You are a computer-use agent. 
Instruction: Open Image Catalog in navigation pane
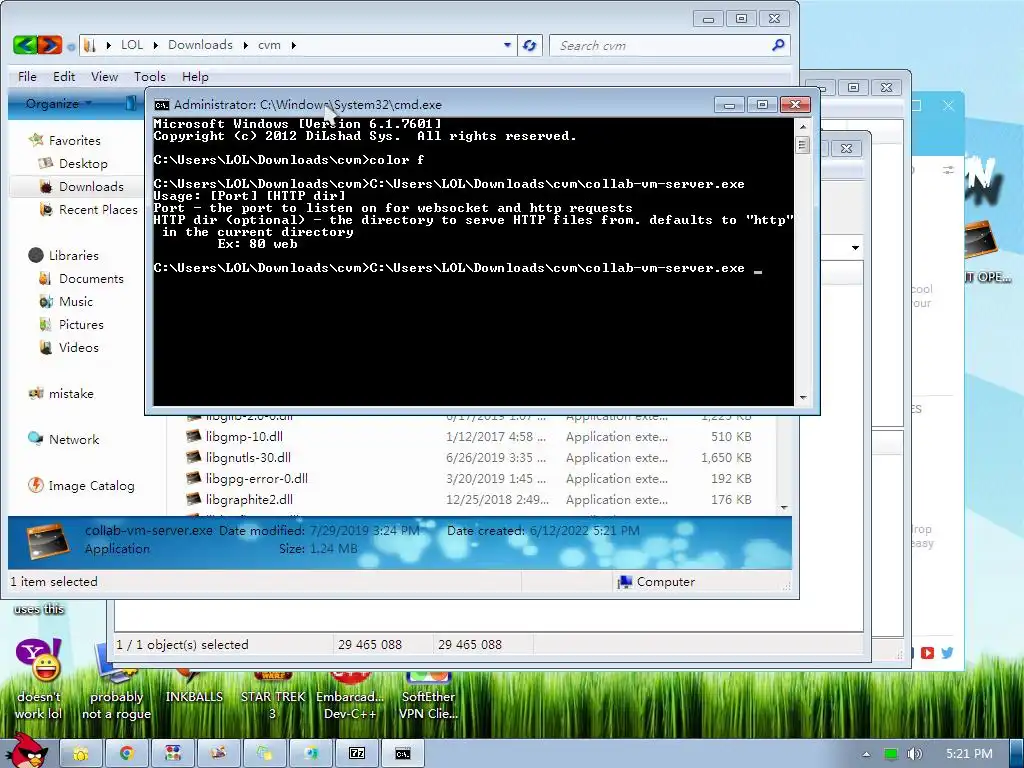[91, 486]
